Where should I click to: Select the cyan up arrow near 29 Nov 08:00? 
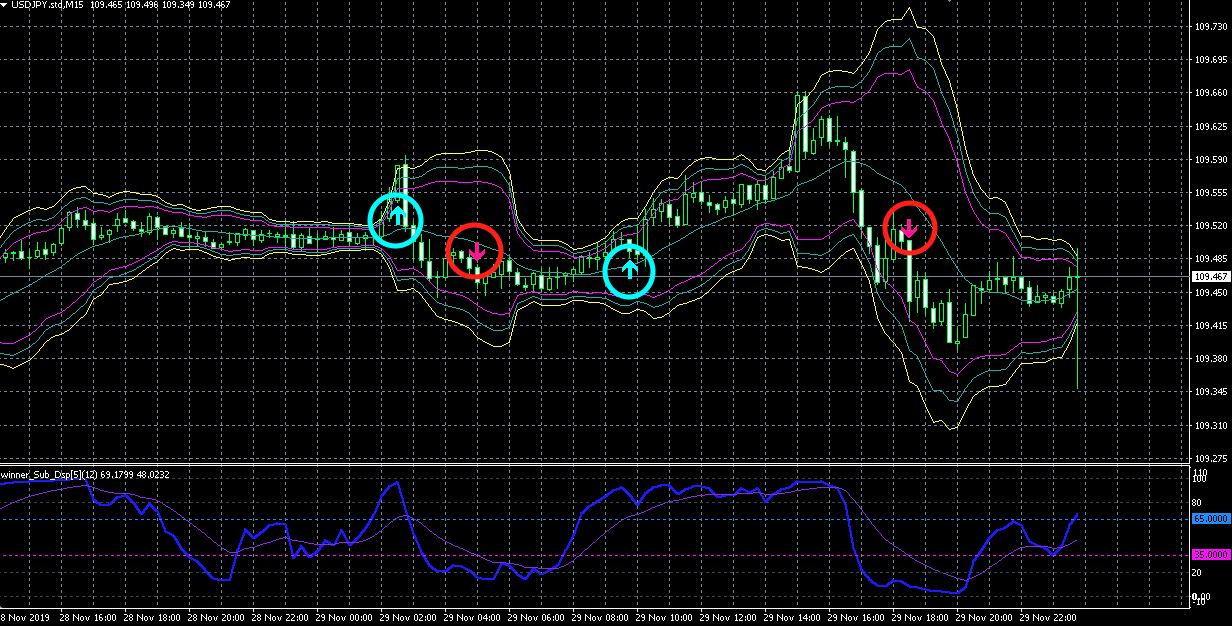630,268
